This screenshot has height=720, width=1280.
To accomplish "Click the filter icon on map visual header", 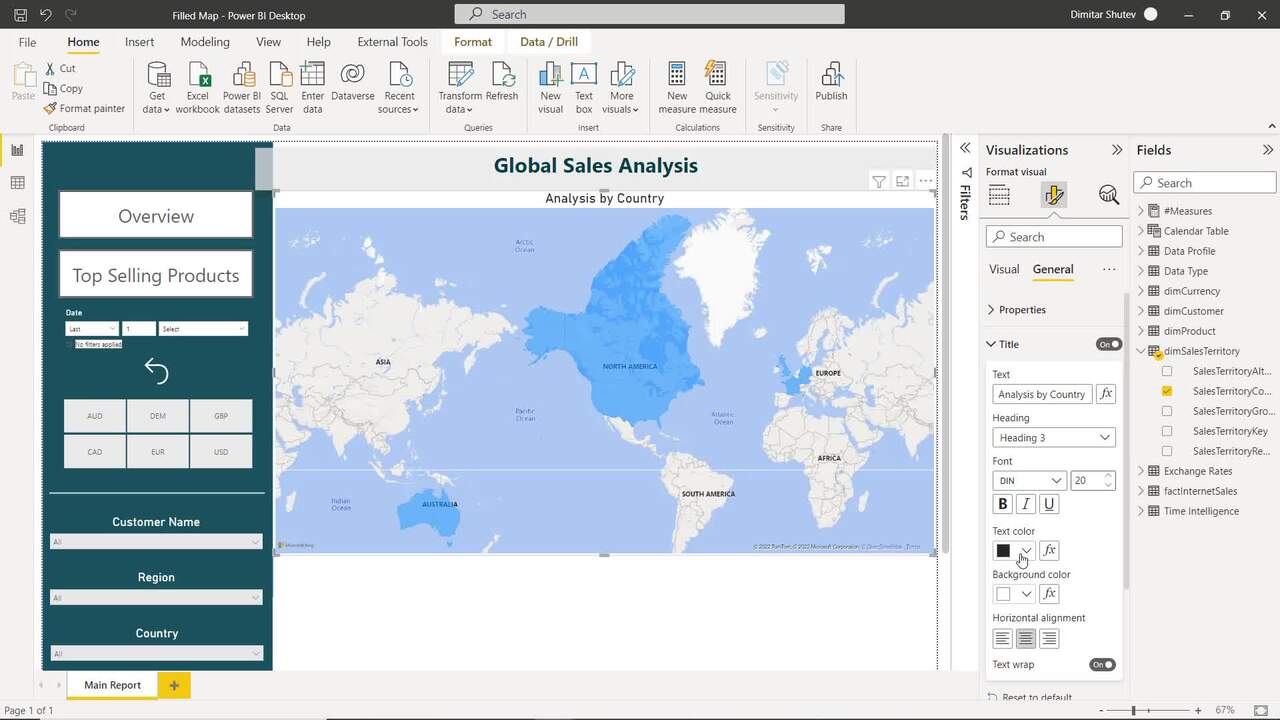I will (x=878, y=181).
